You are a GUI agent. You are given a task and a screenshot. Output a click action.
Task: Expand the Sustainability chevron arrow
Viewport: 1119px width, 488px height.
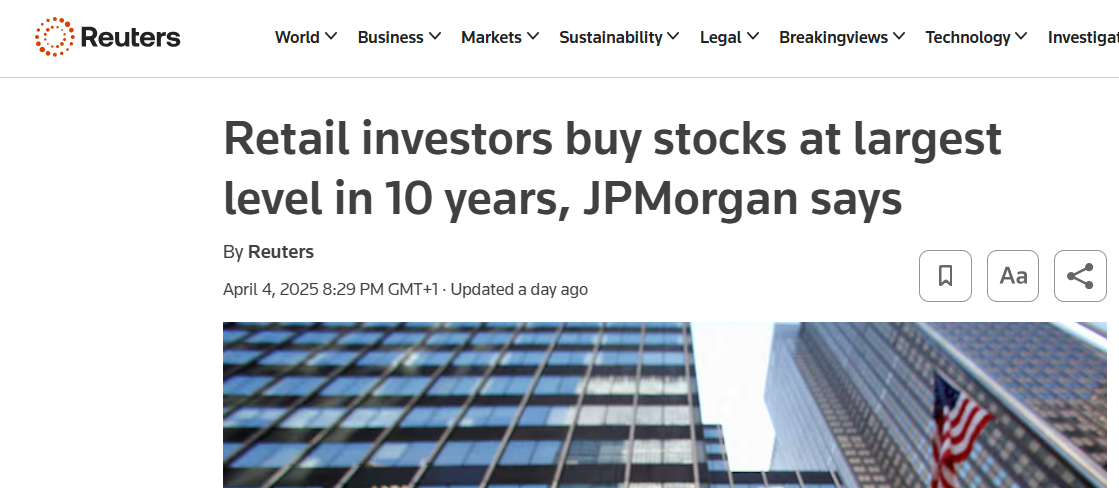674,37
